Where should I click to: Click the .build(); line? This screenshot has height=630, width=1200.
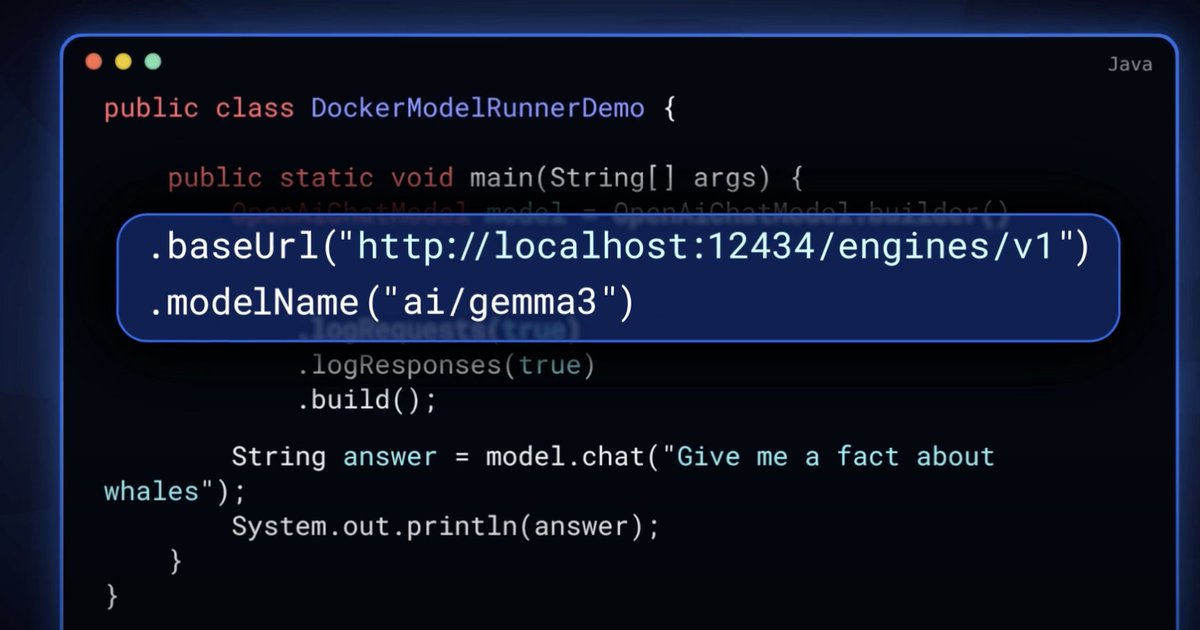pyautogui.click(x=367, y=401)
